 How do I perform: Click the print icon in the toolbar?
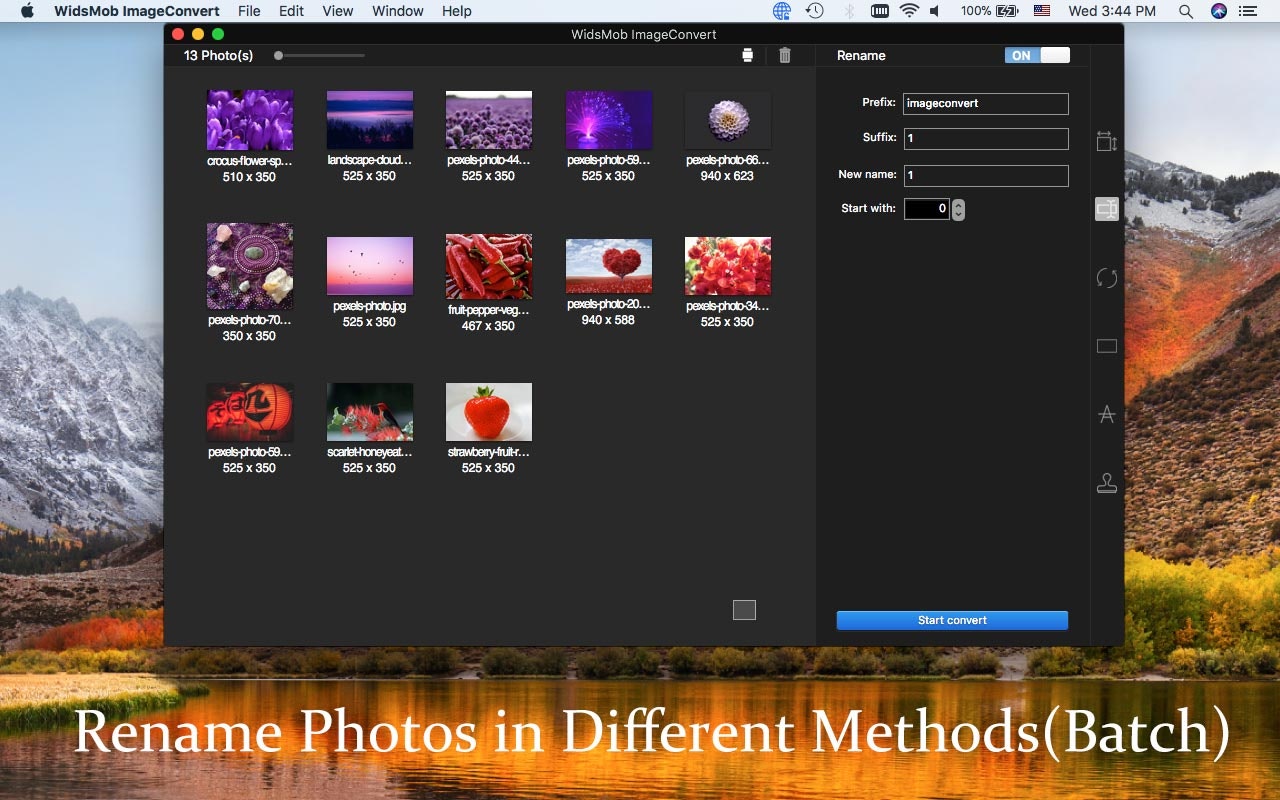tap(746, 55)
